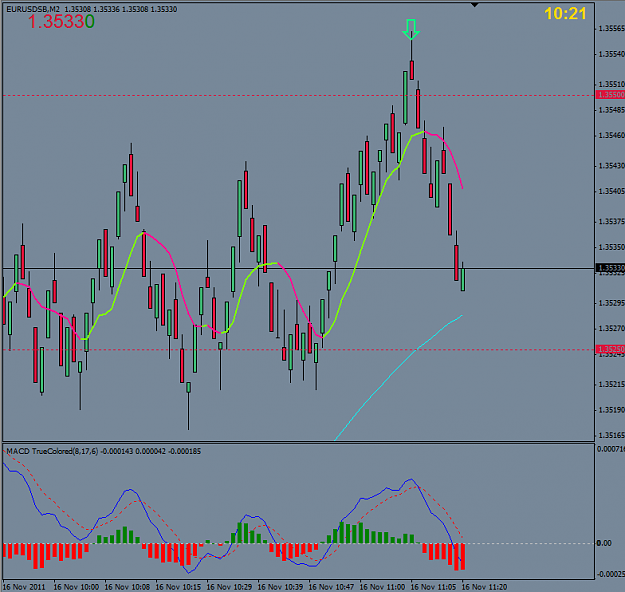Click the 1.35430 price scale value
This screenshot has width=625, height=592.
tap(611, 166)
